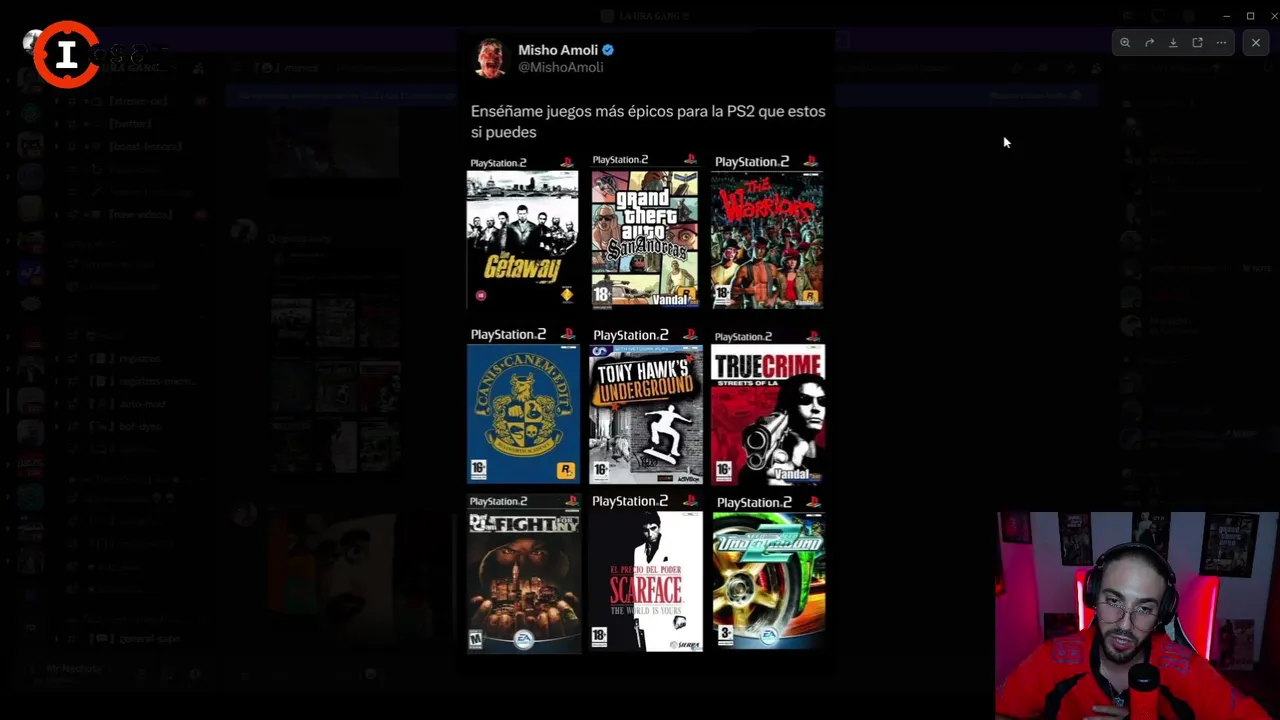This screenshot has width=1280, height=720.
Task: Minimize the Discord window
Action: [1227, 16]
